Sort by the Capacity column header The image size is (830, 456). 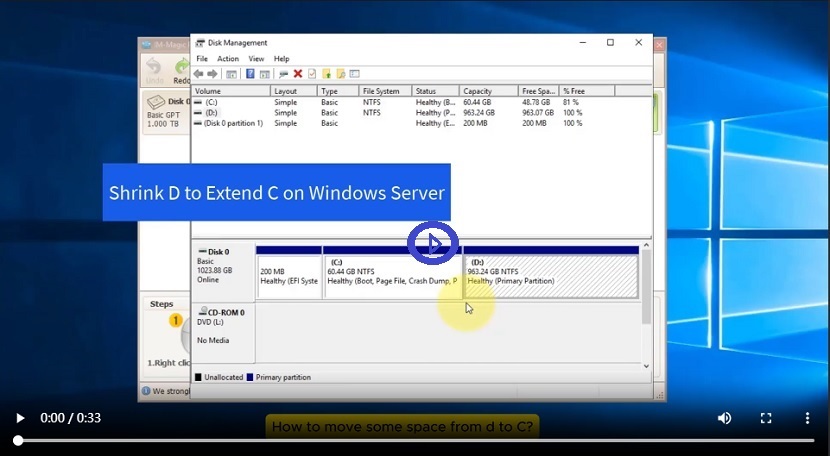489,91
